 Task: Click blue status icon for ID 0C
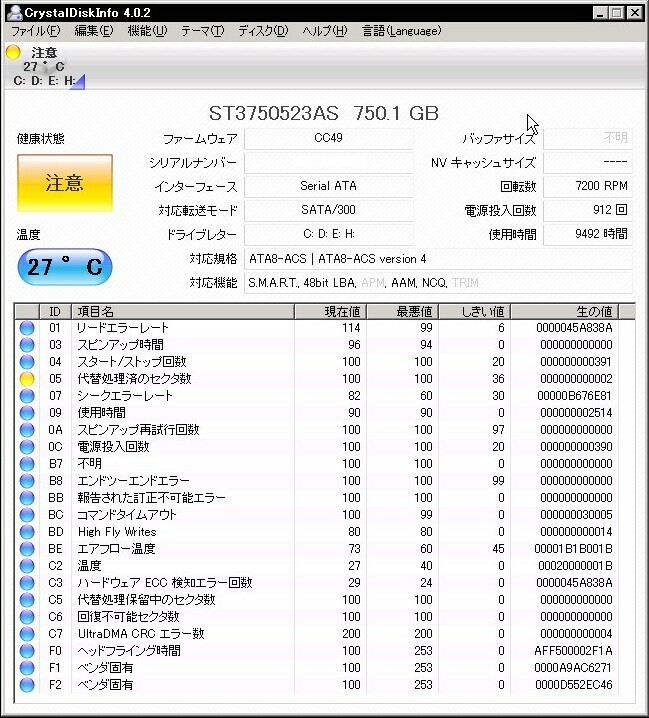27,447
